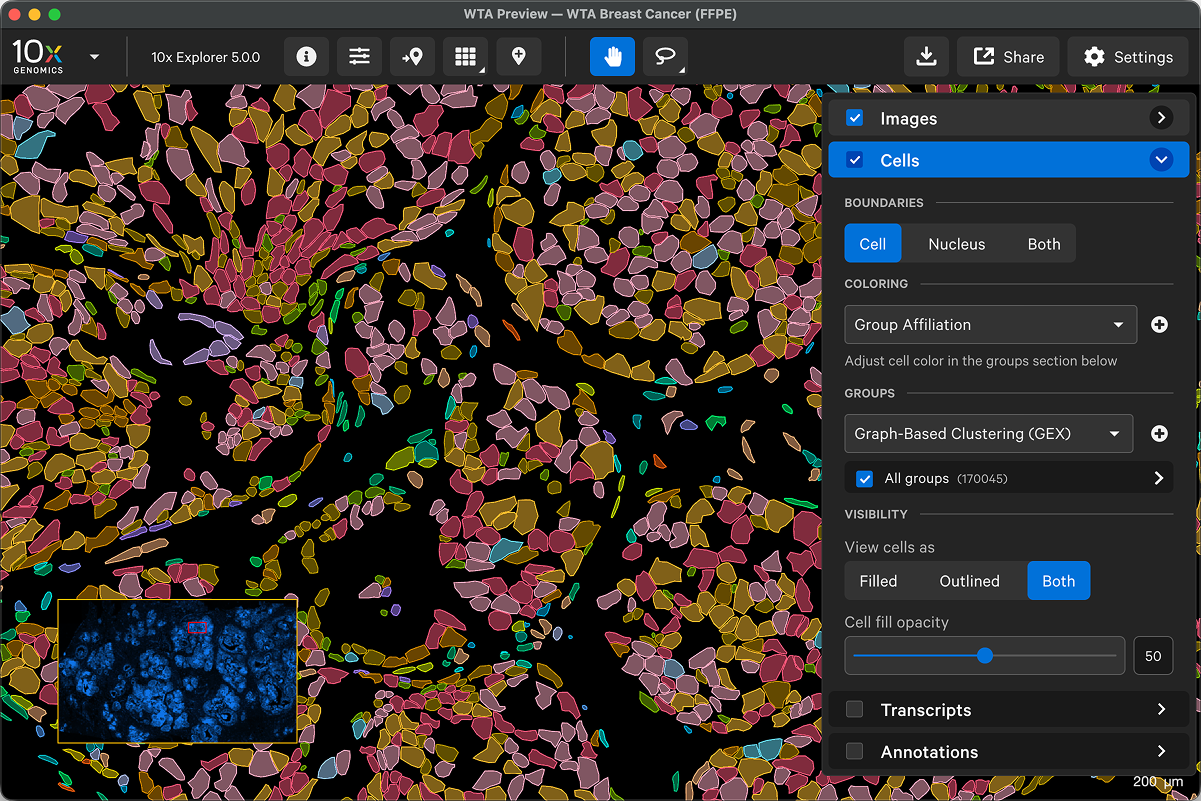
Task: Click the cell fill opacity value field
Action: [1153, 656]
